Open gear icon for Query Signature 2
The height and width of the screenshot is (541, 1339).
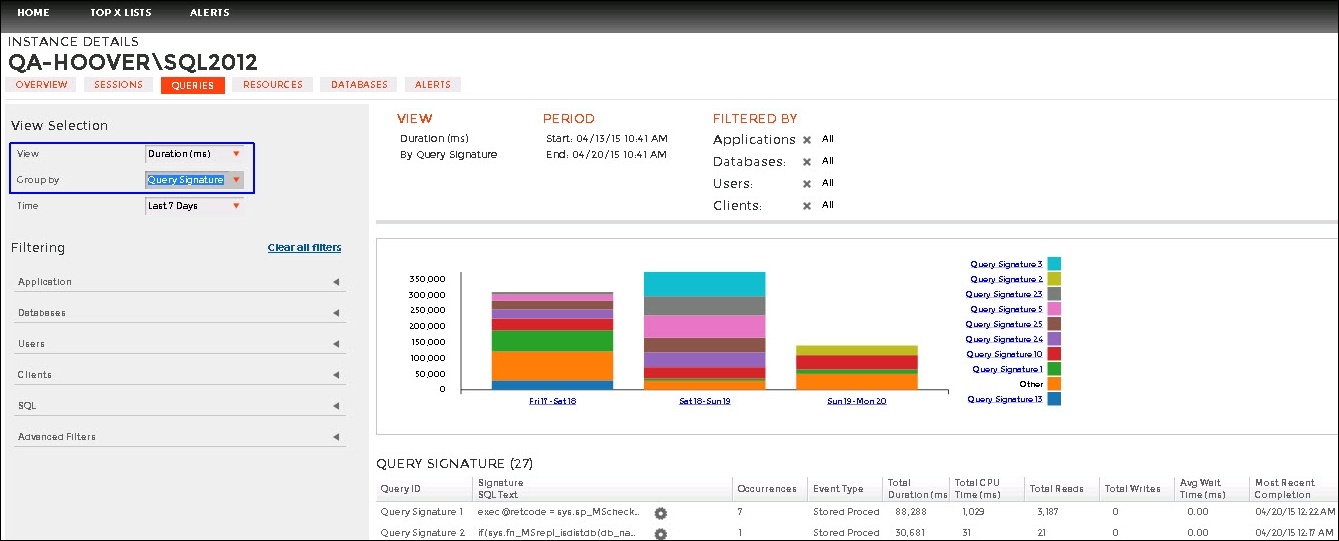click(x=660, y=534)
